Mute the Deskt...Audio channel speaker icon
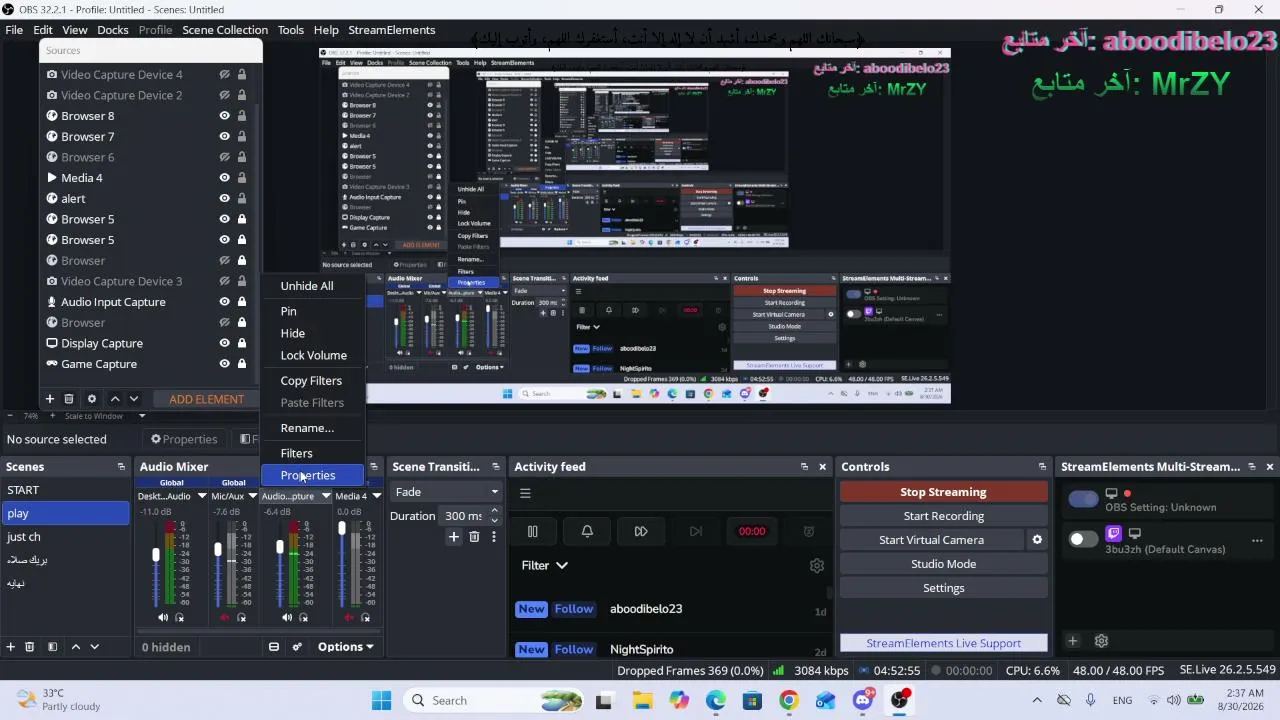This screenshot has width=1280, height=720. [163, 618]
